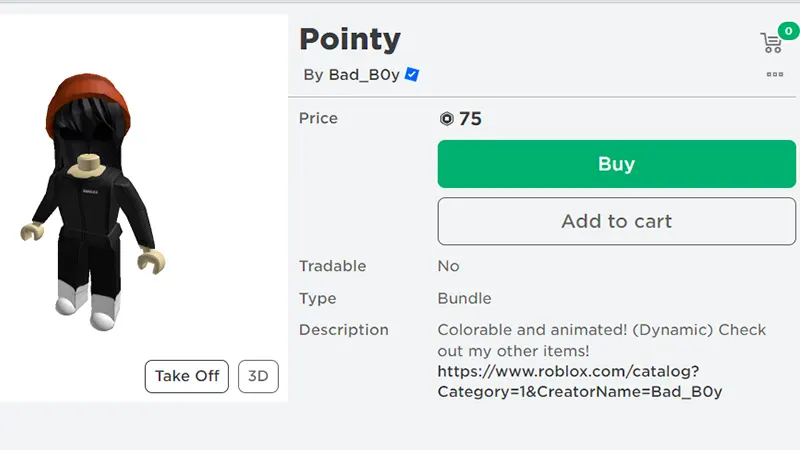The image size is (800, 450).
Task: Click the Pointy item title
Action: click(x=350, y=40)
